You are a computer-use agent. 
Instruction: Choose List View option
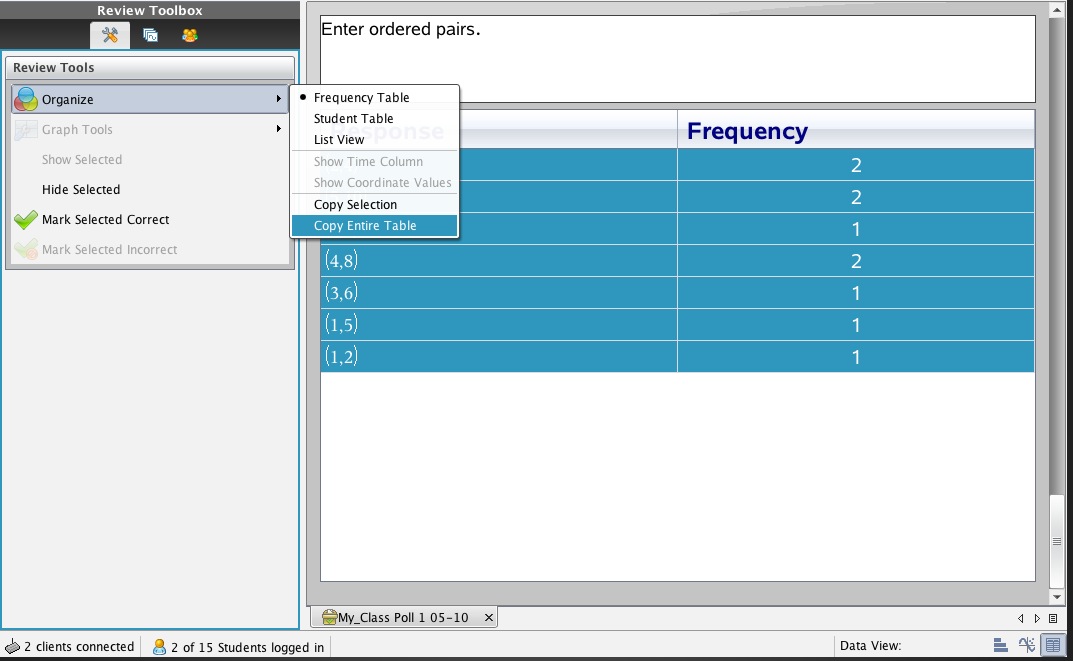tap(339, 140)
